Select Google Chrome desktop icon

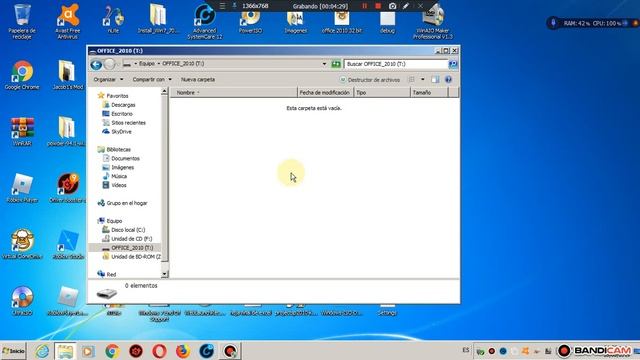tap(22, 75)
